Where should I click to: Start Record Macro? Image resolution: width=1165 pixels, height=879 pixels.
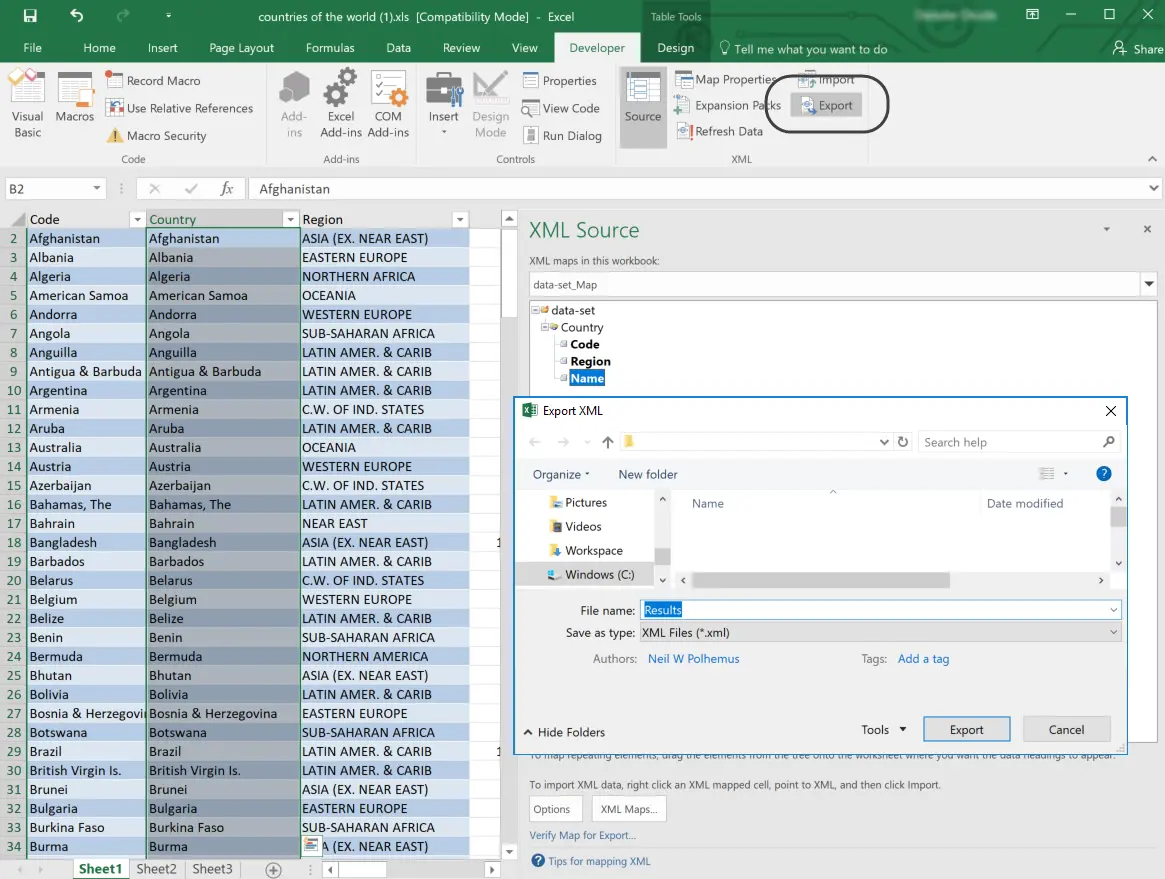click(x=153, y=80)
